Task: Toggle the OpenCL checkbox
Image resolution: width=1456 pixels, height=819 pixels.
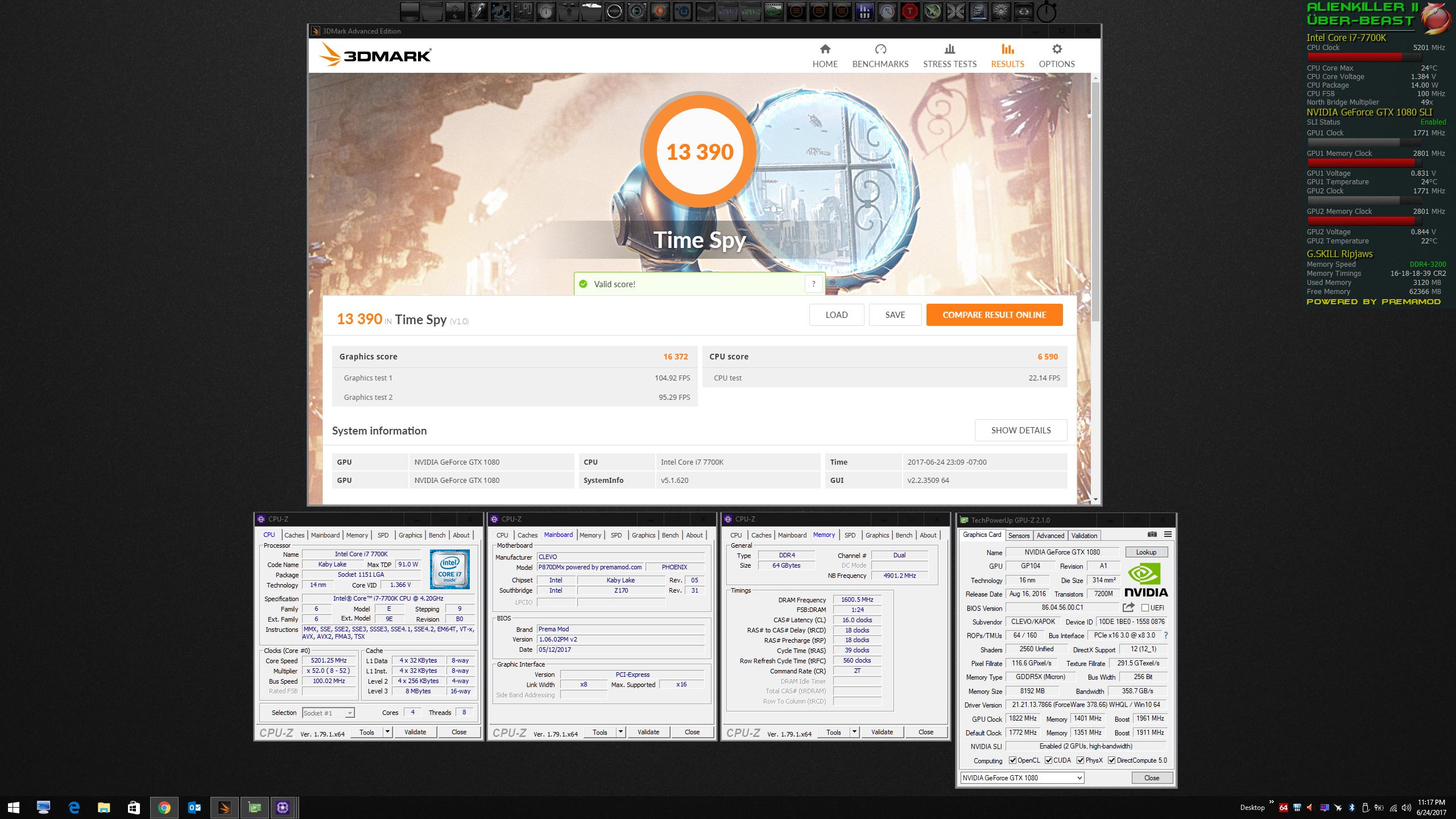Action: tap(1012, 760)
